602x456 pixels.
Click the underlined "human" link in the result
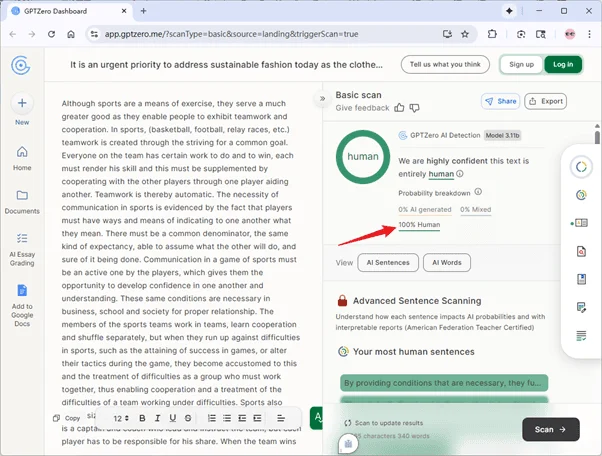pyautogui.click(x=441, y=174)
